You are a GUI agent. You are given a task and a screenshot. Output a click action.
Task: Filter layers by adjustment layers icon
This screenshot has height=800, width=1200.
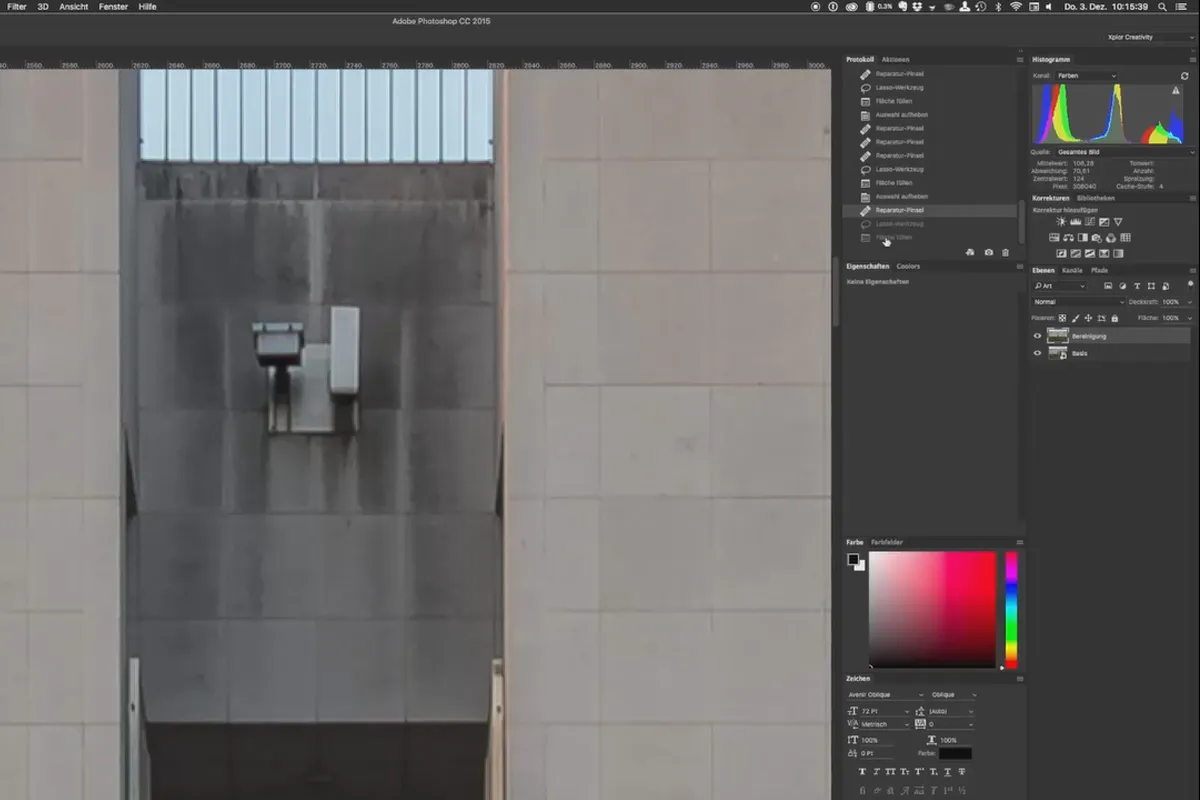(1123, 286)
